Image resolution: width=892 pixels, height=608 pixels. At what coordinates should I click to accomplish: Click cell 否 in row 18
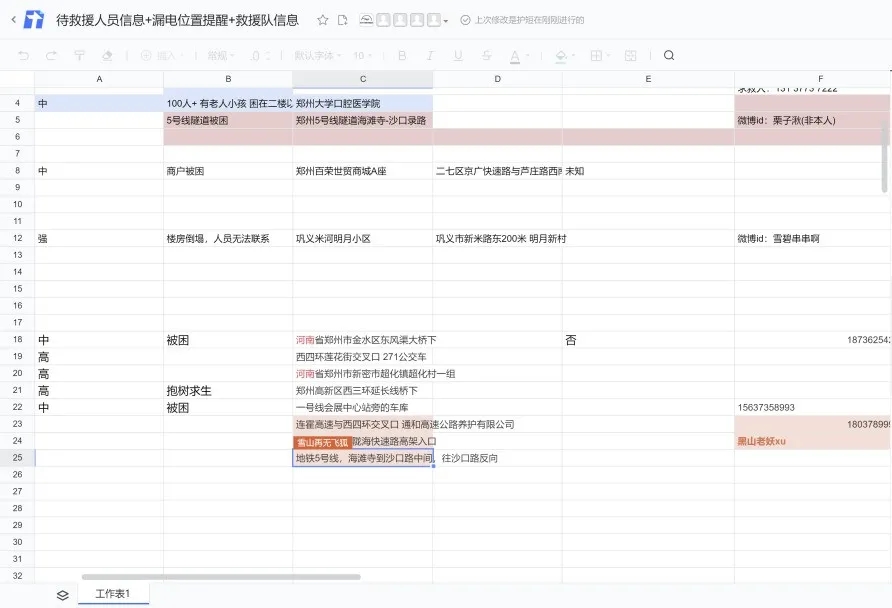coord(648,340)
